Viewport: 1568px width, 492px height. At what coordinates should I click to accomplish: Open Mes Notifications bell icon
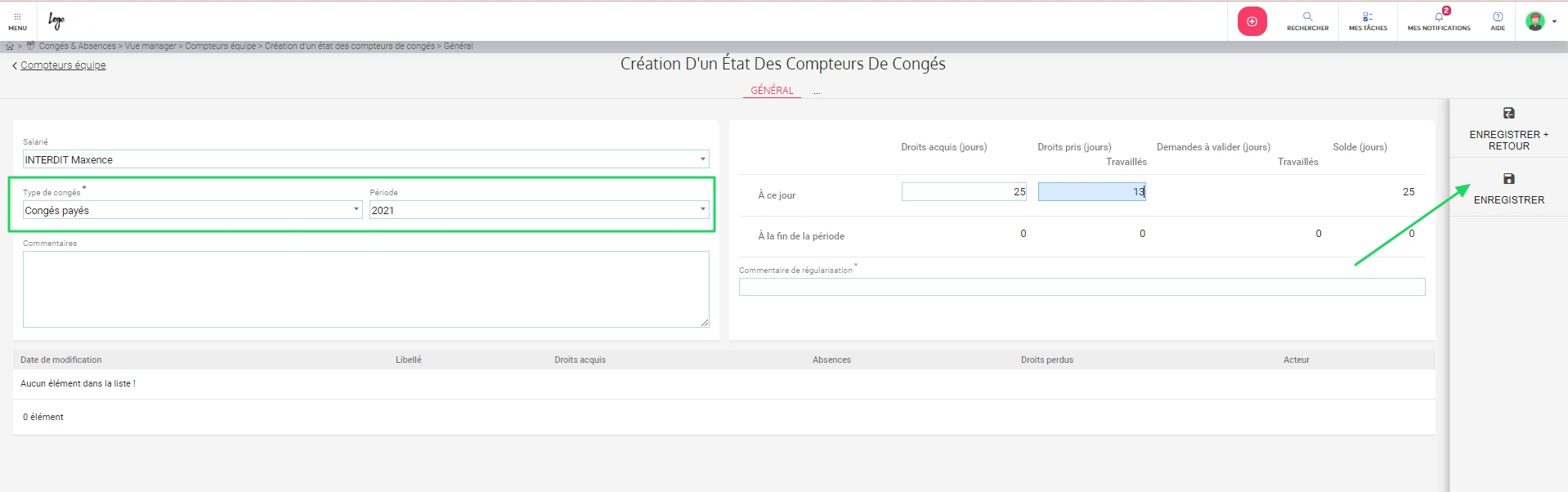1438,16
